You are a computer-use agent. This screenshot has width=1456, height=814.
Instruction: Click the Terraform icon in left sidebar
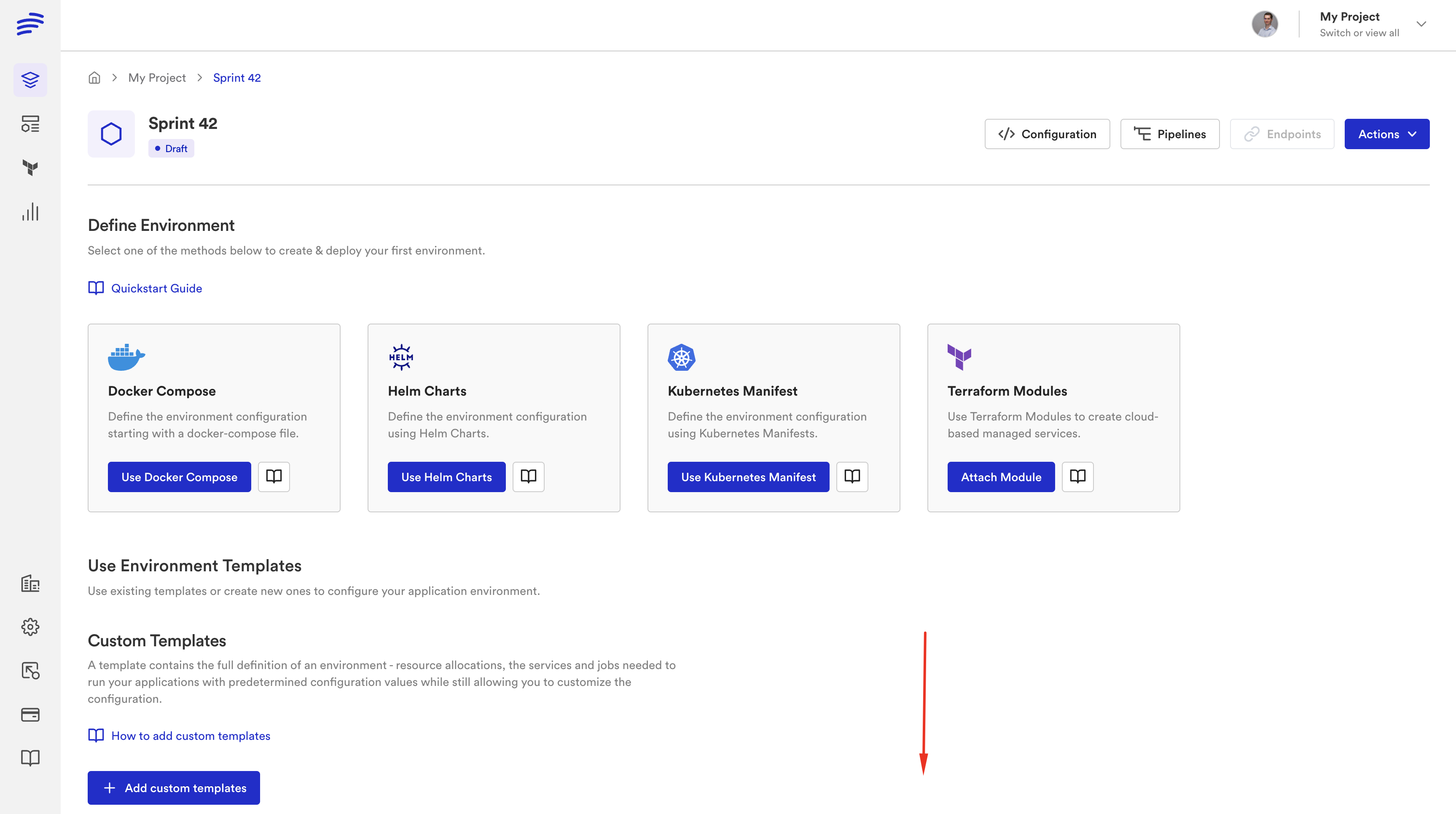point(30,167)
